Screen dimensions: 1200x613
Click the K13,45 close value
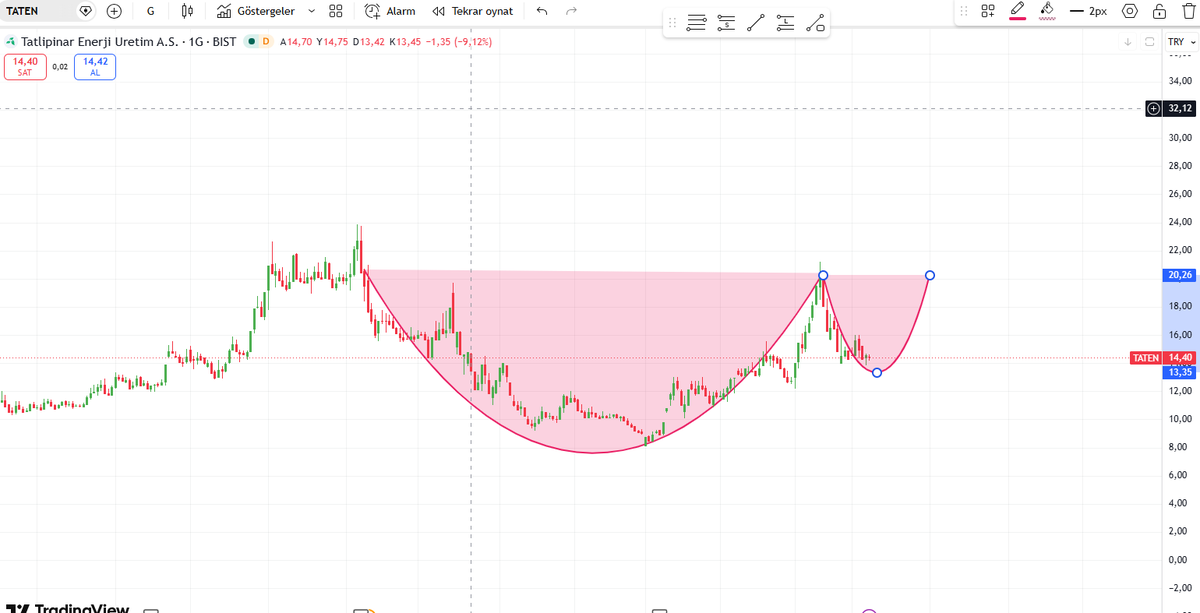(404, 42)
